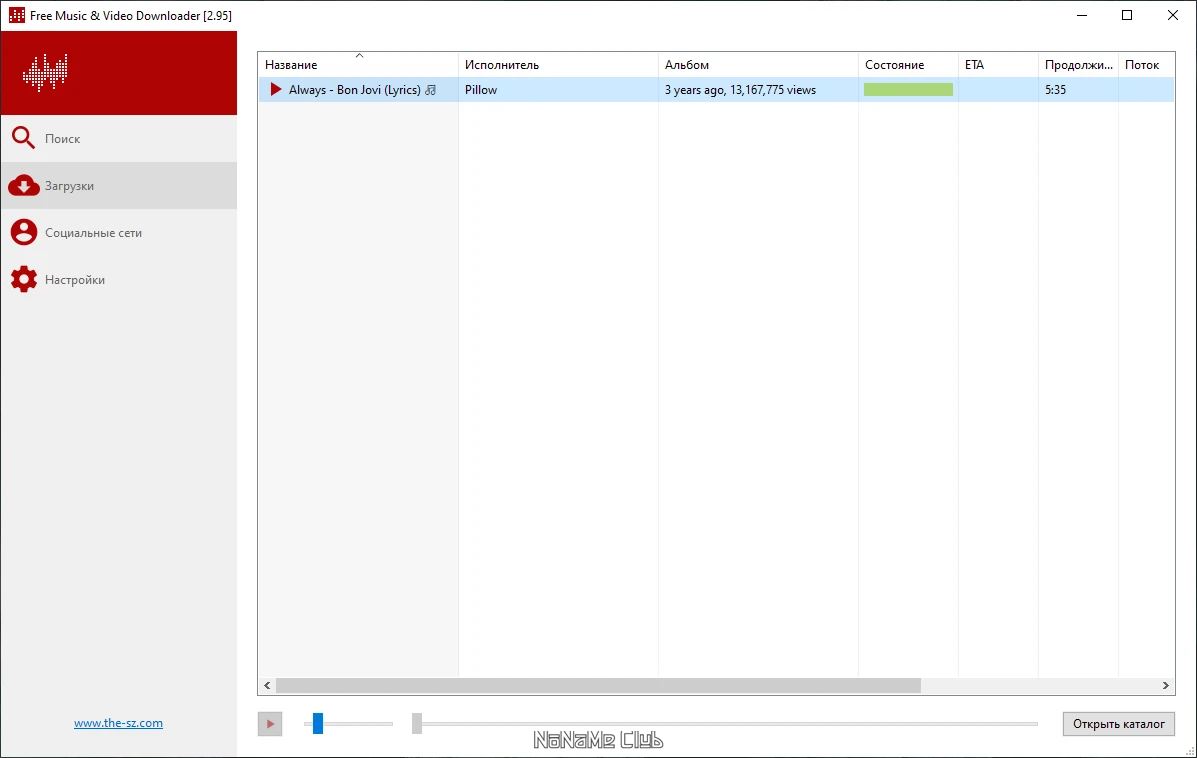Screen dimensions: 1197x758
Task: Click the red play triangle beside Always - Bon Jovi
Action: click(x=276, y=89)
